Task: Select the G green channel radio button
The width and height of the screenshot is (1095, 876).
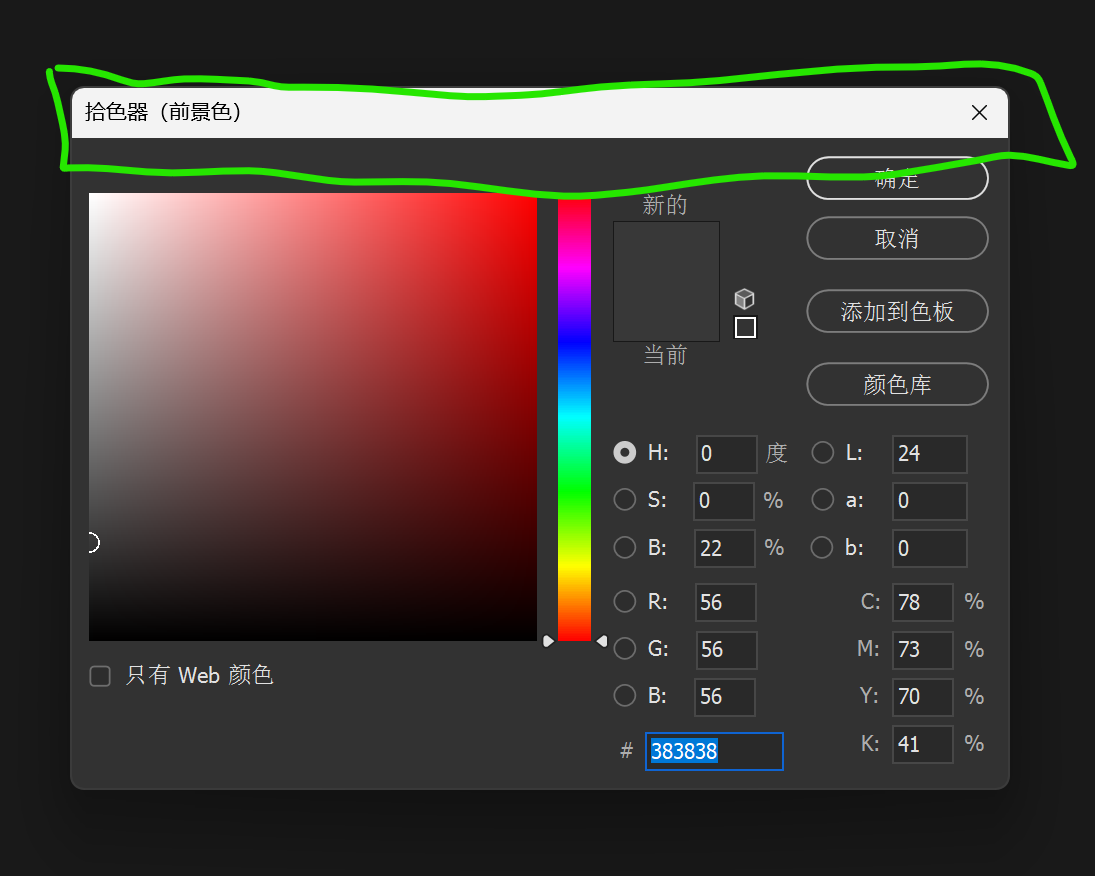Action: (x=624, y=649)
